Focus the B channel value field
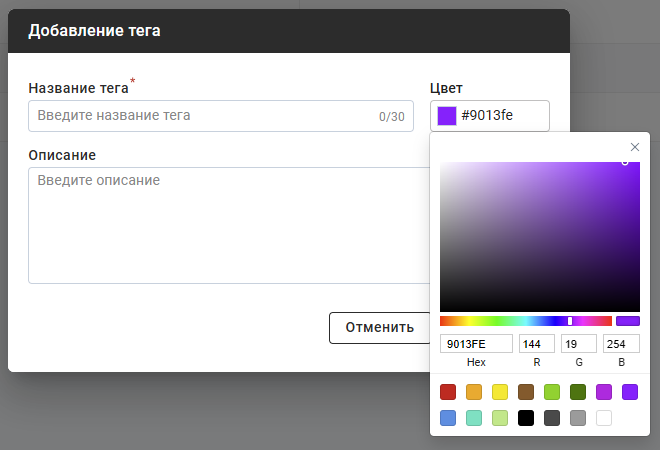The width and height of the screenshot is (660, 450). point(621,344)
